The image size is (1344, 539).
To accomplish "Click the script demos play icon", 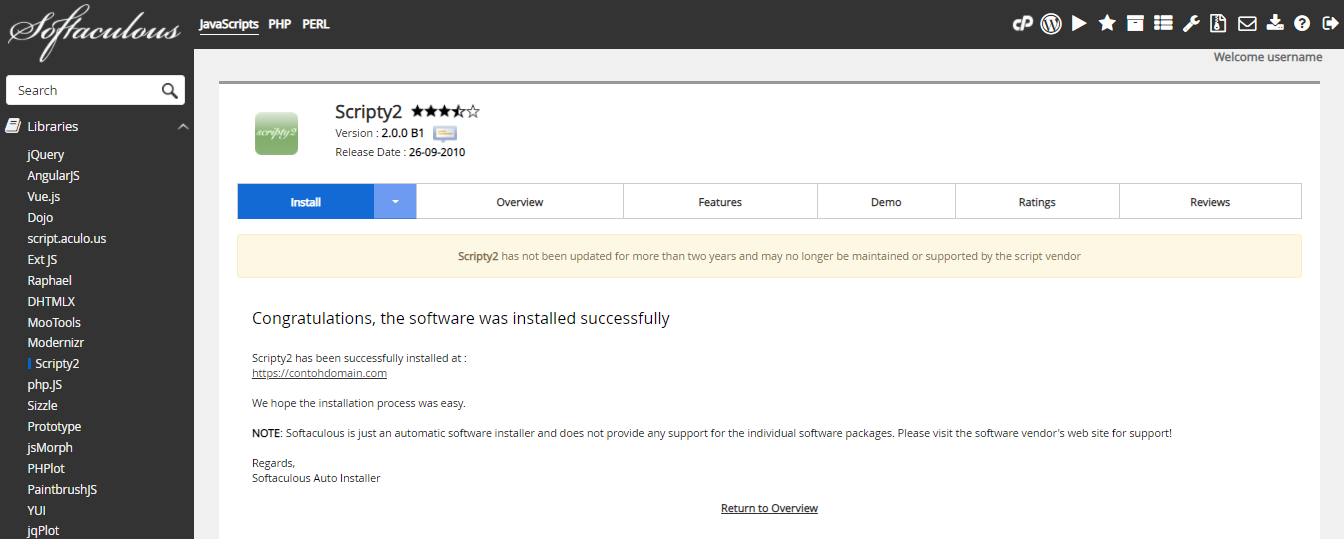I will [x=1079, y=24].
